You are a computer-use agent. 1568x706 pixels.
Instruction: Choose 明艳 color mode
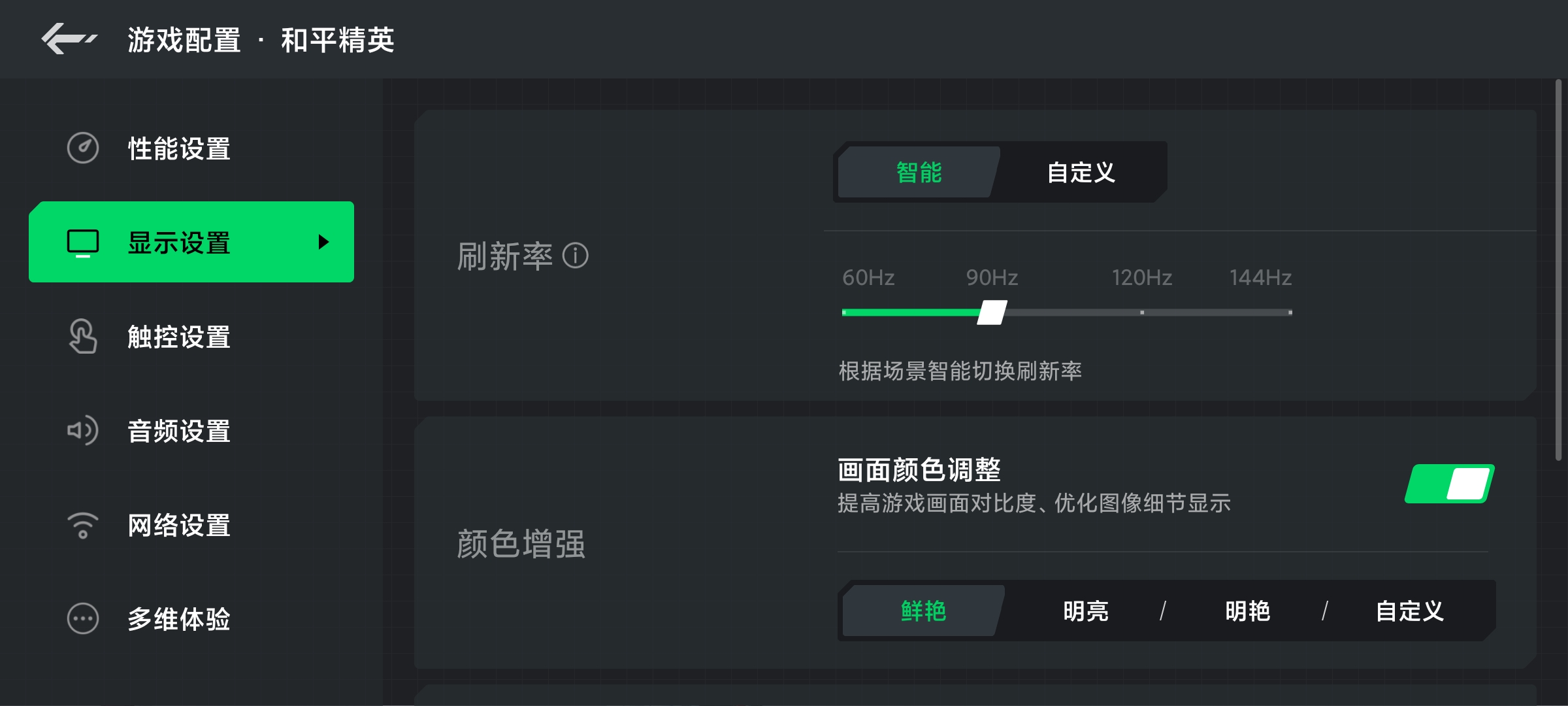1248,611
